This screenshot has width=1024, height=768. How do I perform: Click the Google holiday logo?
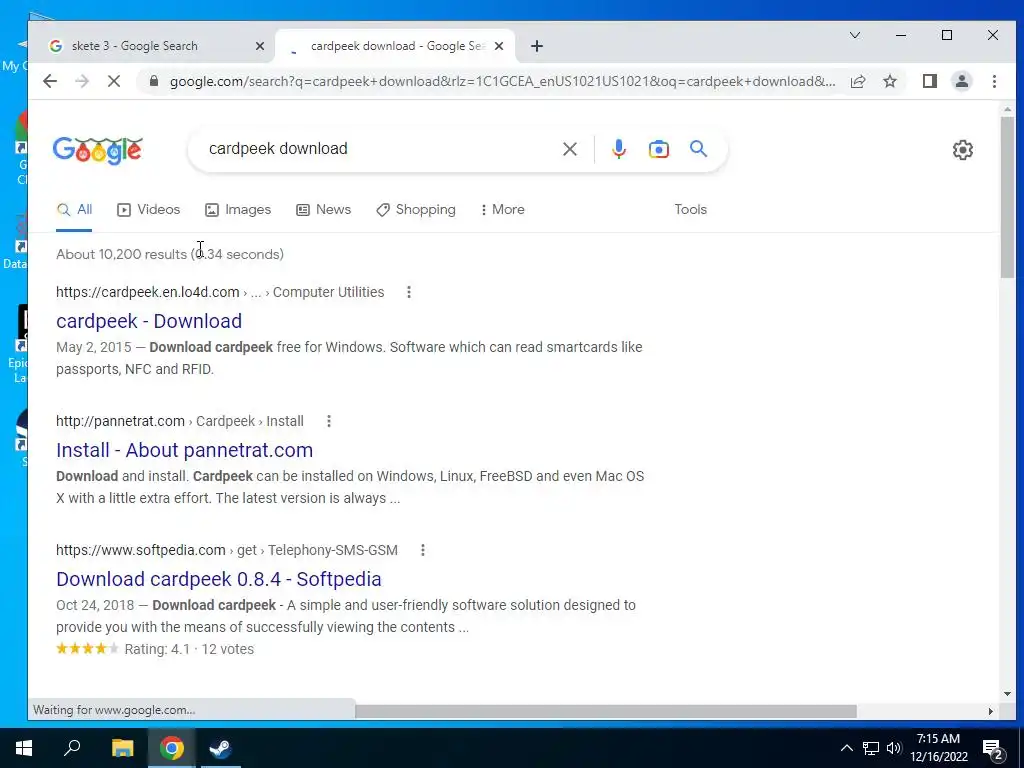pos(97,150)
